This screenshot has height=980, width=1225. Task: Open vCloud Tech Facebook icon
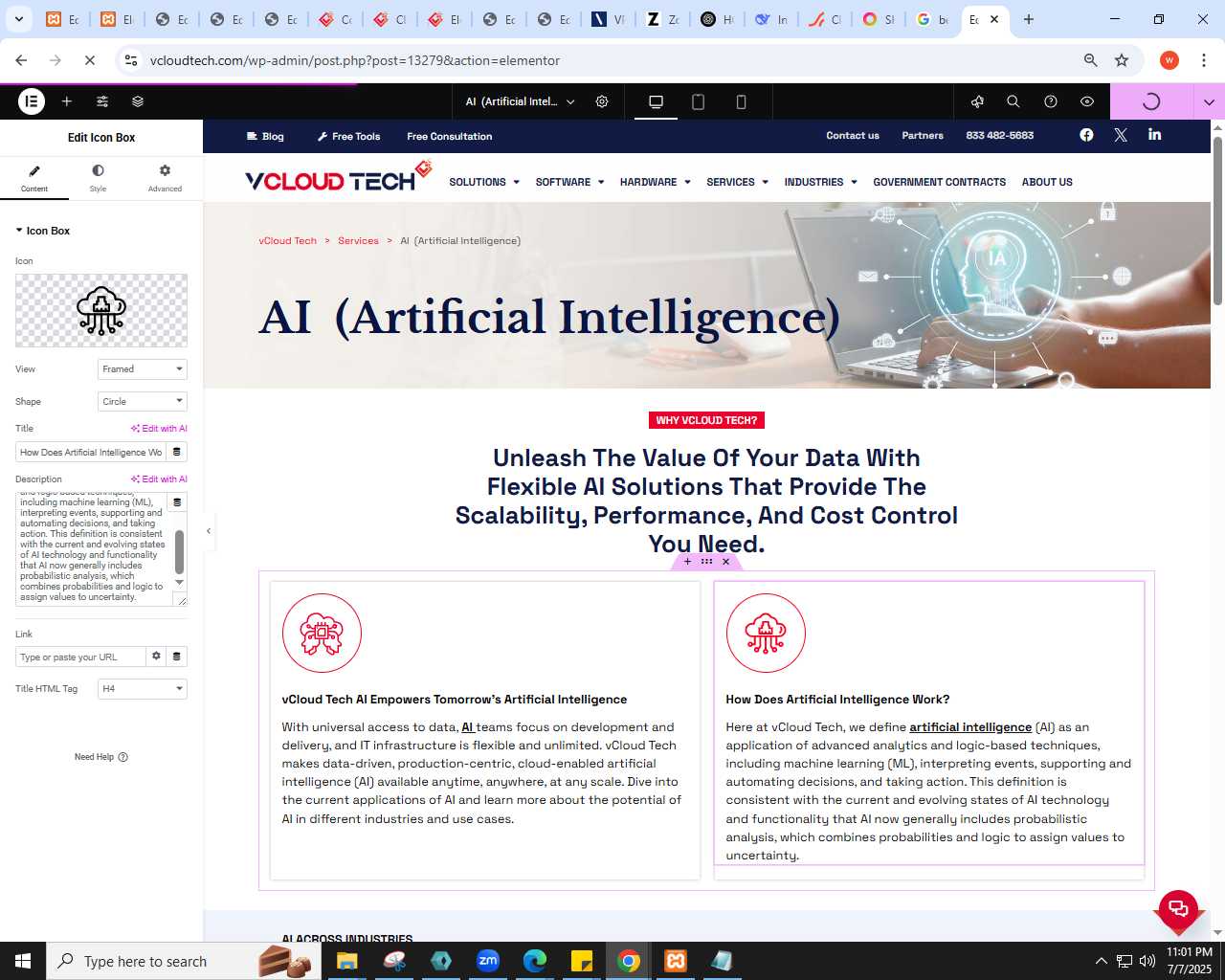[1086, 135]
